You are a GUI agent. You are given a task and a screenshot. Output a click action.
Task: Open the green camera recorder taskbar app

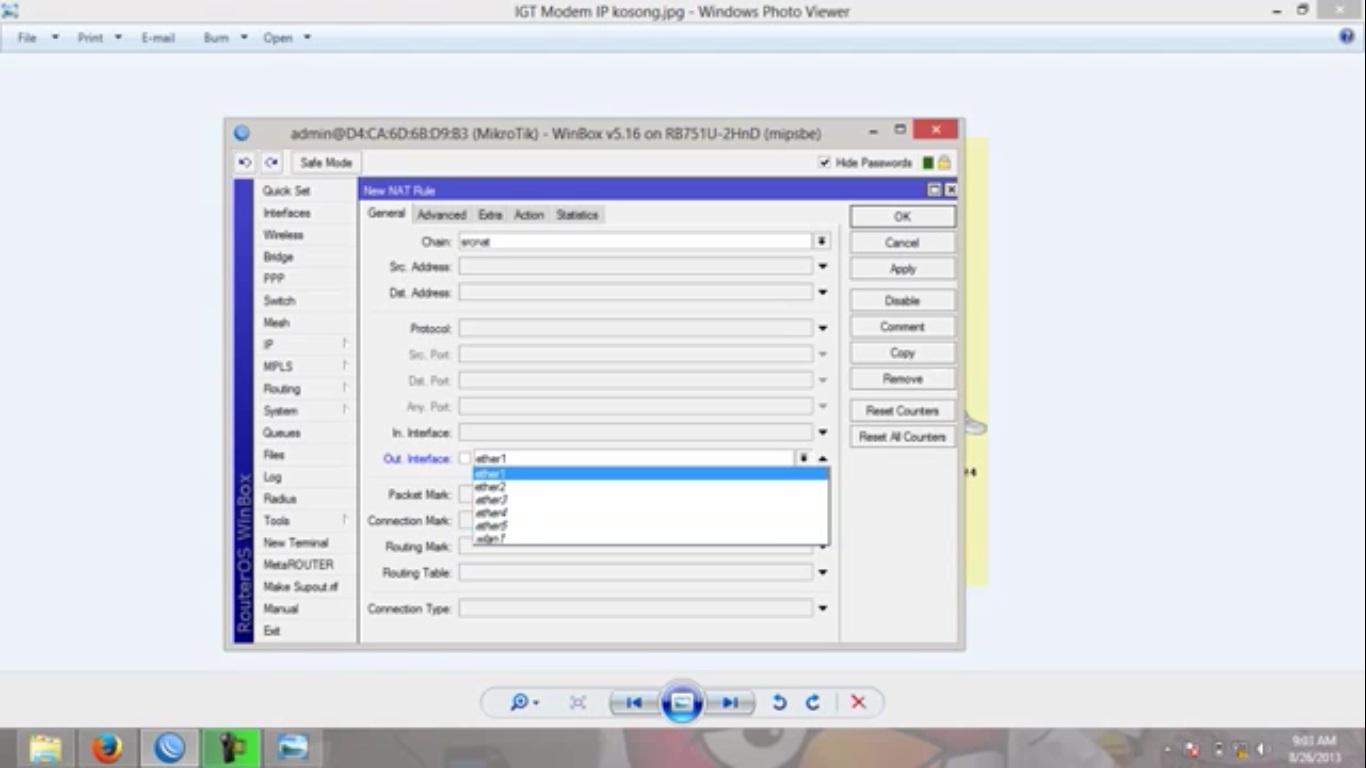tap(231, 748)
